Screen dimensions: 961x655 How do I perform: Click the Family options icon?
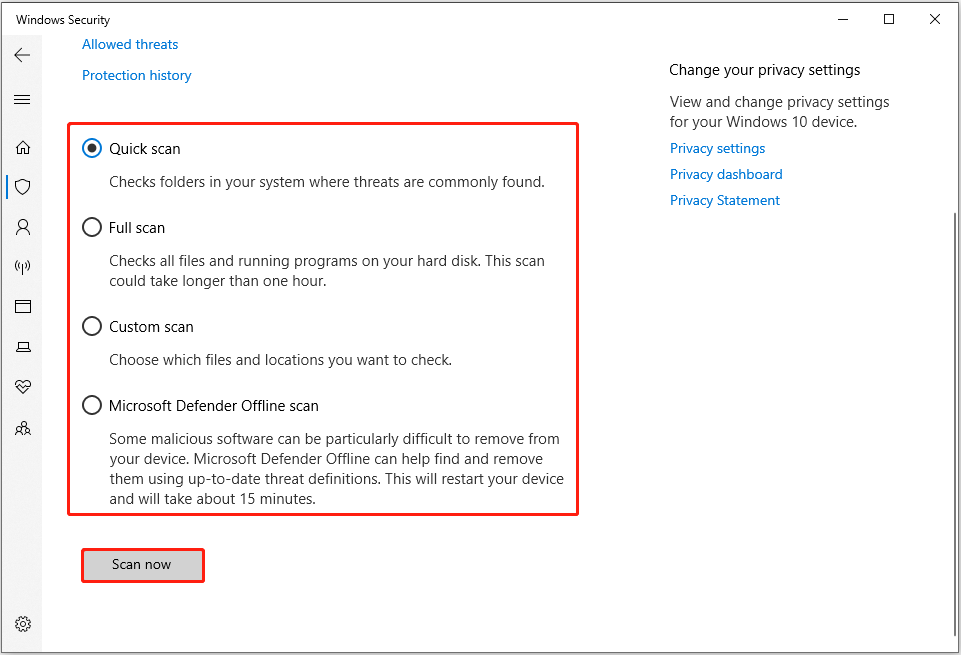[x=22, y=427]
